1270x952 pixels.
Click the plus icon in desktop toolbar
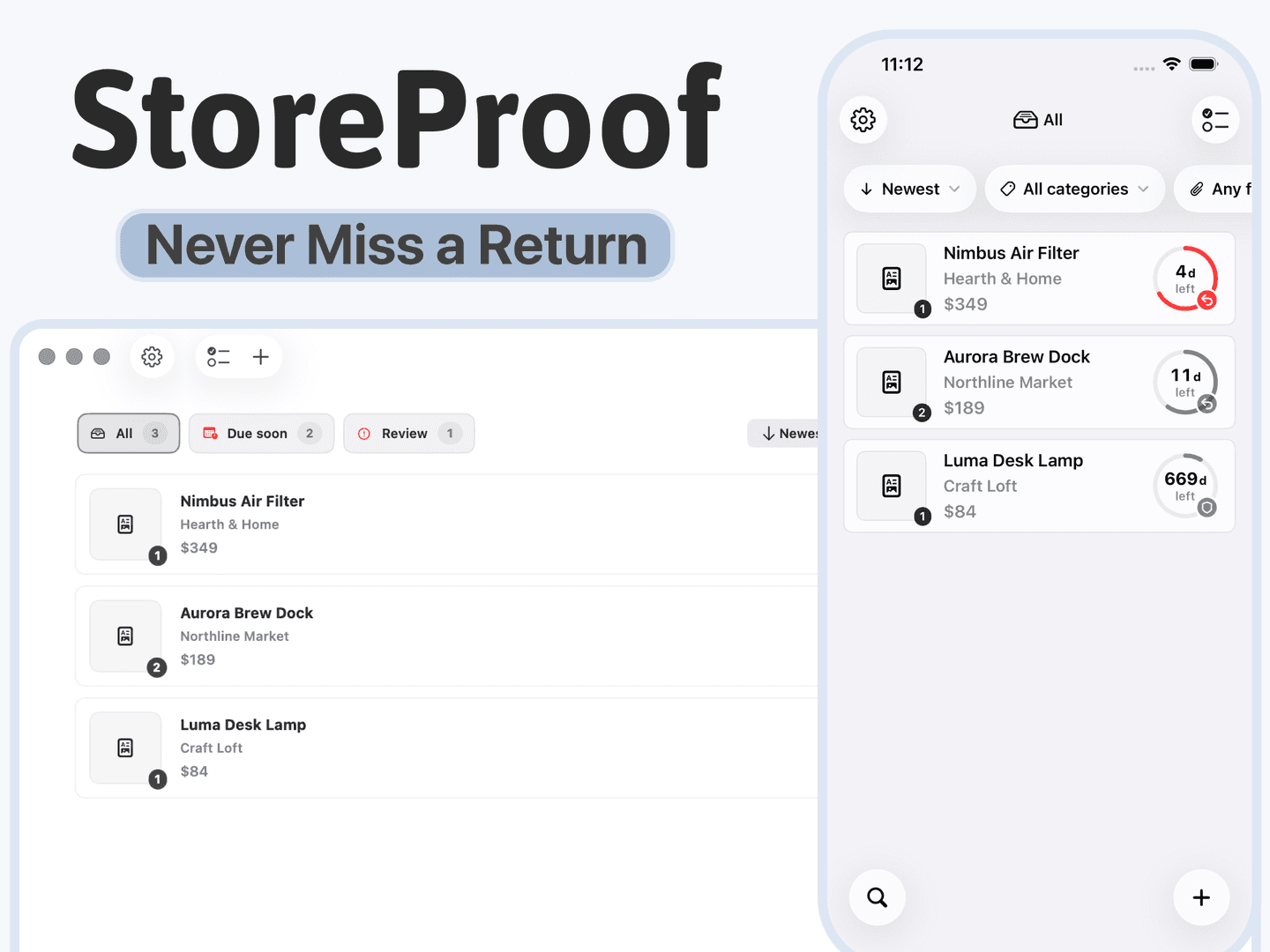(x=260, y=357)
